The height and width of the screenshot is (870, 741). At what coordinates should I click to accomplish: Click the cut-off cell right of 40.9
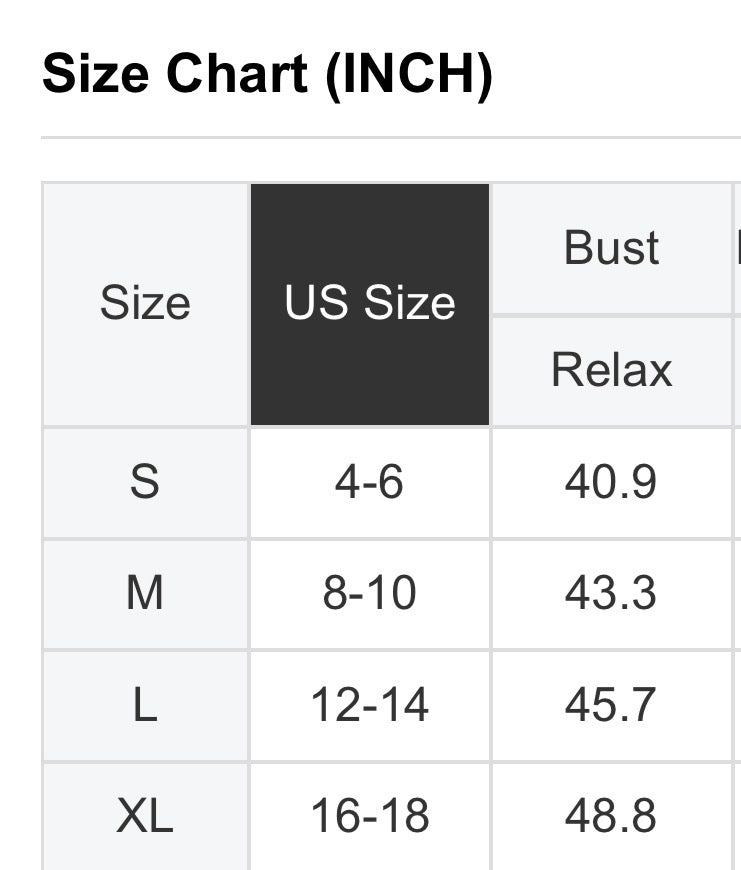coord(738,482)
